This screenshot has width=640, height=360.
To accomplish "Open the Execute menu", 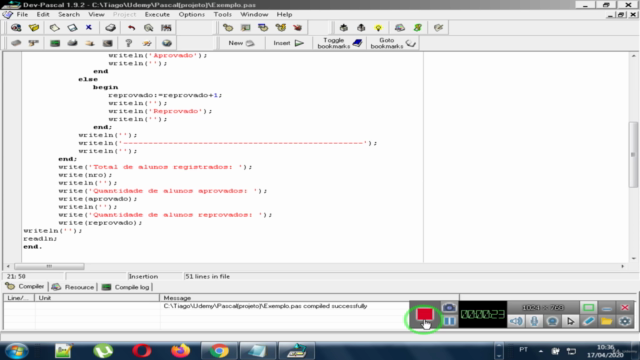I will point(157,14).
